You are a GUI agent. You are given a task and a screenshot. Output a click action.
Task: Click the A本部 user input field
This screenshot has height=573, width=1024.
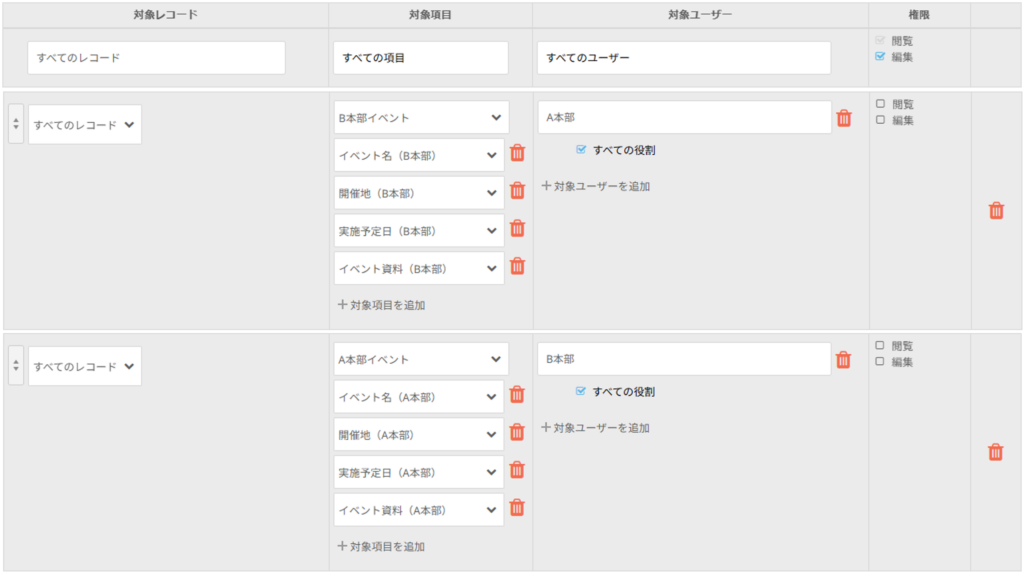point(684,118)
